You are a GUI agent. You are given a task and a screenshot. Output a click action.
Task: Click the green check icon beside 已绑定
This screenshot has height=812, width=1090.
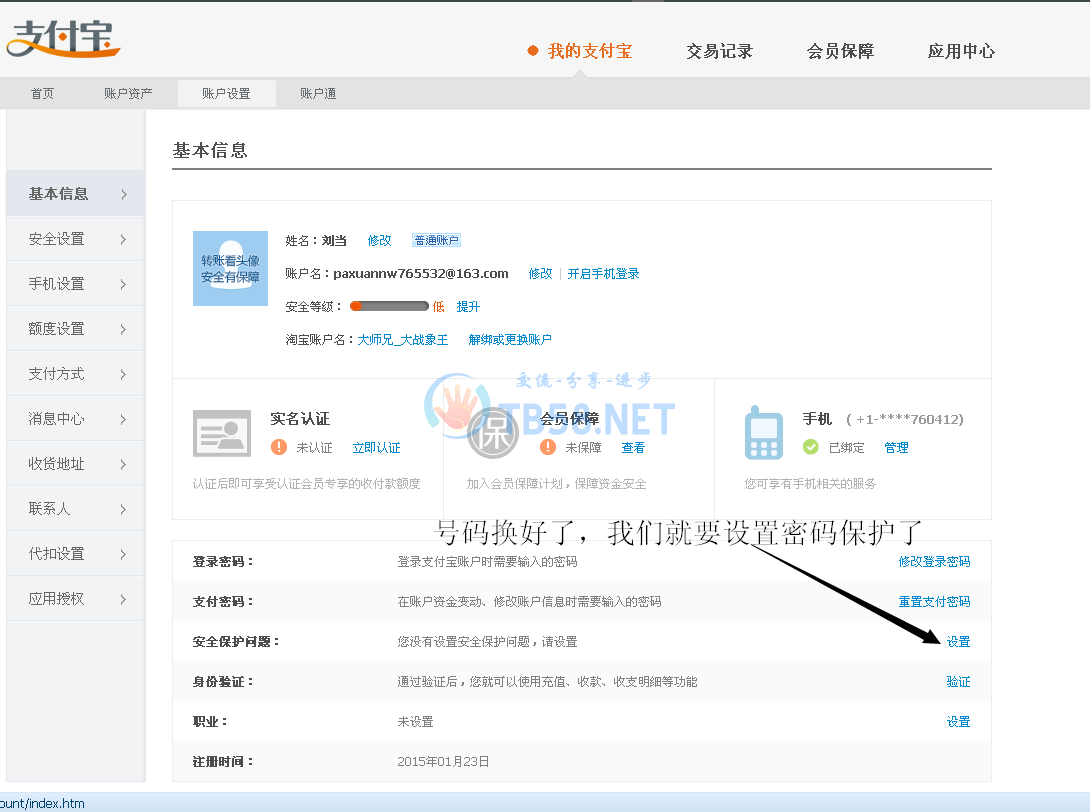[x=811, y=447]
